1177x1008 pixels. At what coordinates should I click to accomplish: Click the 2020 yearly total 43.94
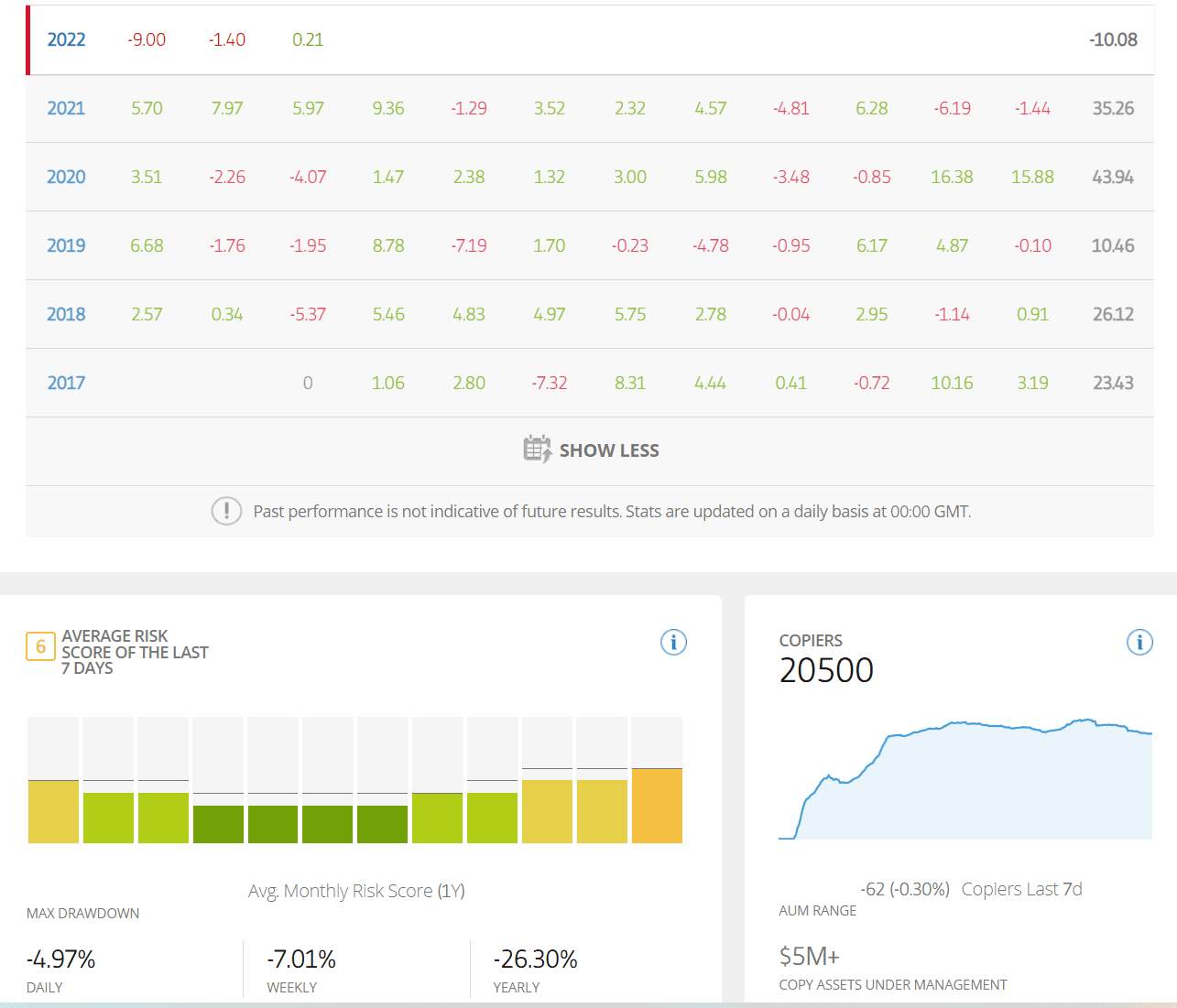pos(1113,177)
